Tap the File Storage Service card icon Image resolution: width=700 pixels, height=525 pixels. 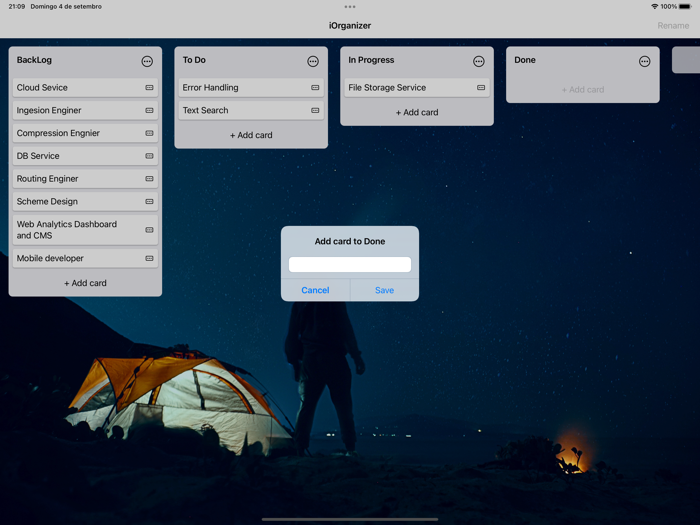click(x=481, y=88)
